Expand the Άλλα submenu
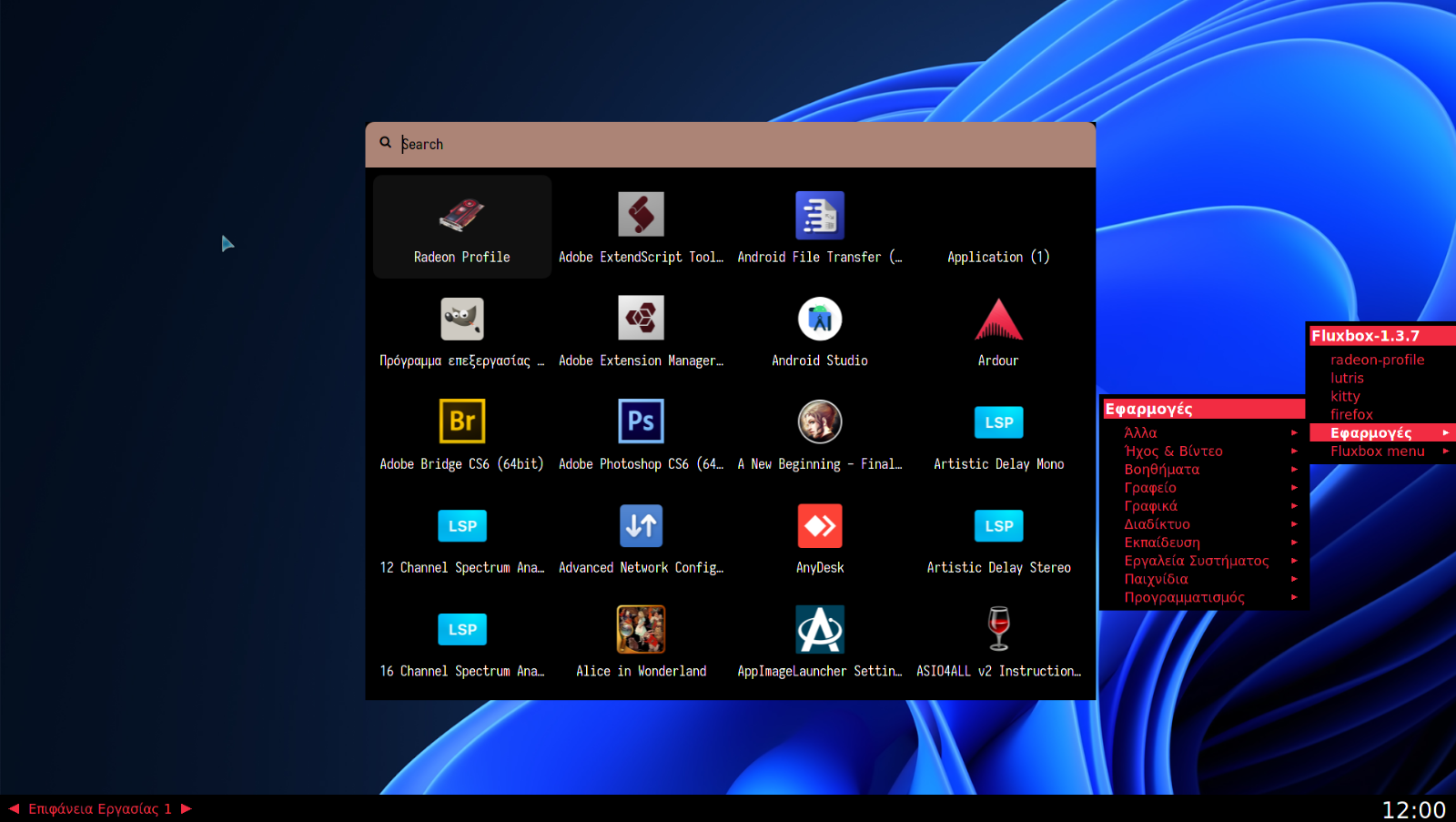This screenshot has height=822, width=1456. (x=1202, y=432)
